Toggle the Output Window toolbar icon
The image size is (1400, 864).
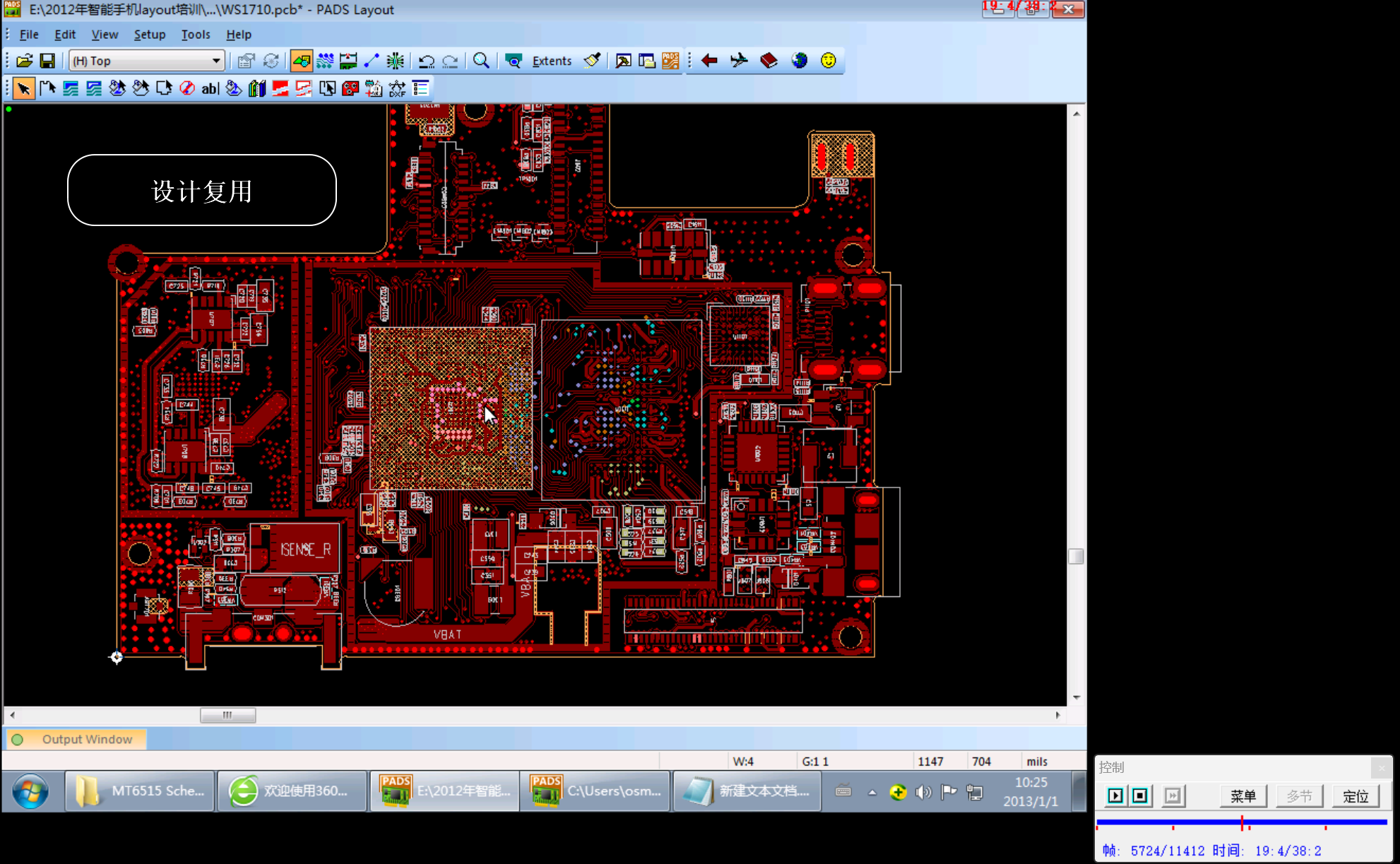click(x=623, y=61)
